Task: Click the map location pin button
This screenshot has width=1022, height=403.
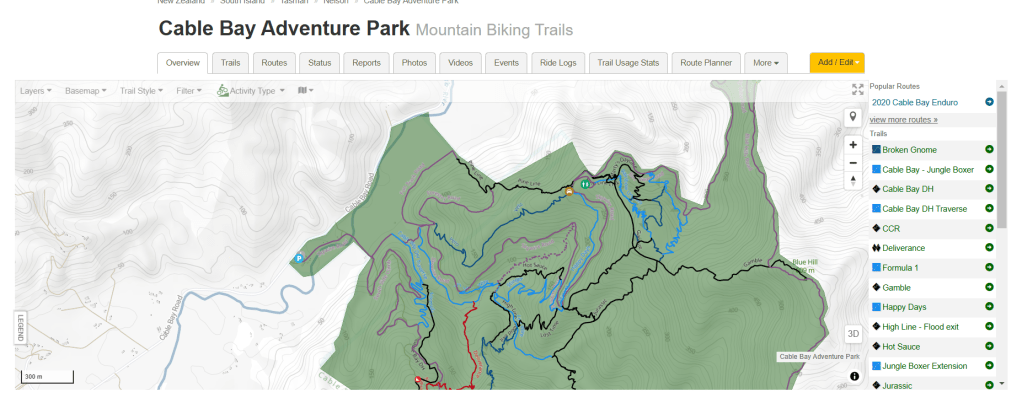Action: click(x=853, y=117)
